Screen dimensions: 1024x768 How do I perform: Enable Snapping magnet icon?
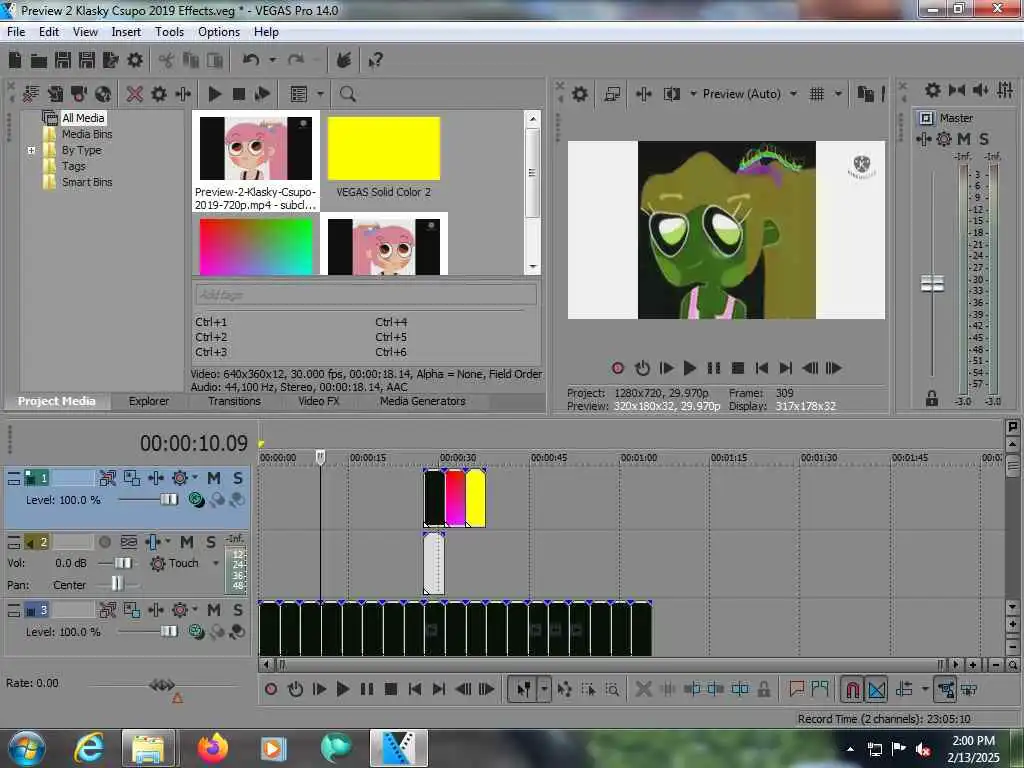click(x=852, y=689)
